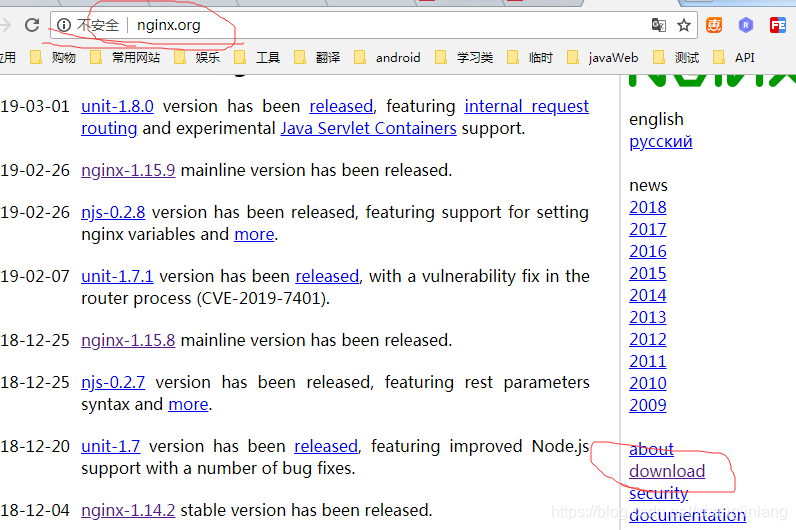Bookmark this page with the star icon
The image size is (796, 530).
coord(684,25)
